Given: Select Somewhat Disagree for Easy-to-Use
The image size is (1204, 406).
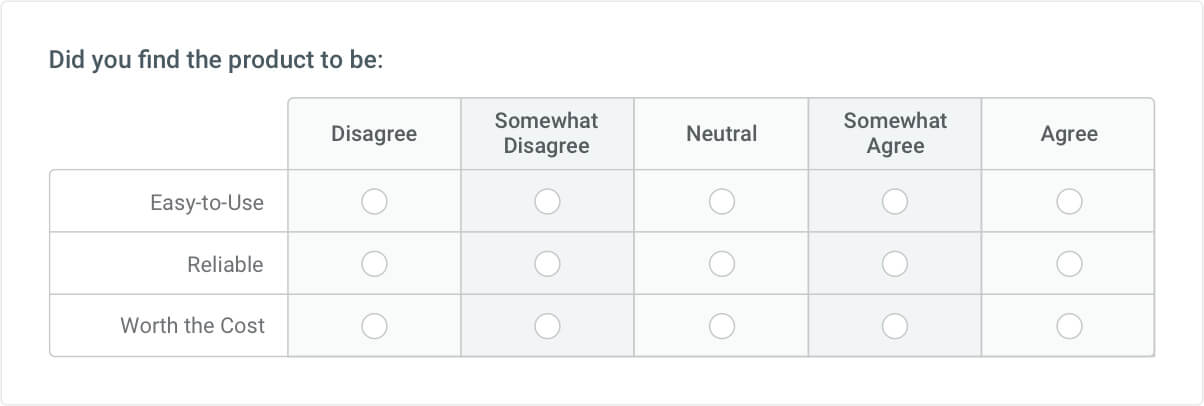Looking at the screenshot, I should point(547,202).
